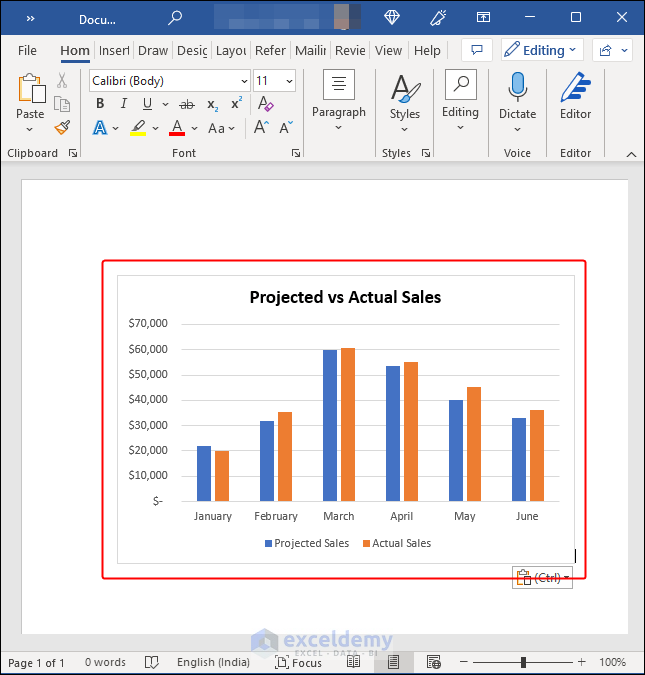Switch to the Review tab
Image resolution: width=645 pixels, height=675 pixels.
tap(350, 50)
